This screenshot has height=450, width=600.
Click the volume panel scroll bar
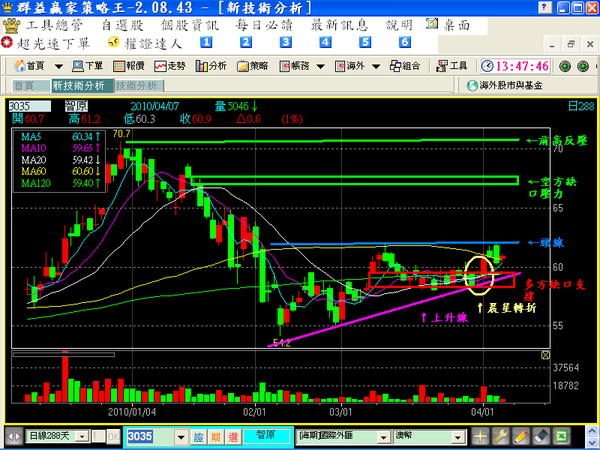[x=64, y=355]
